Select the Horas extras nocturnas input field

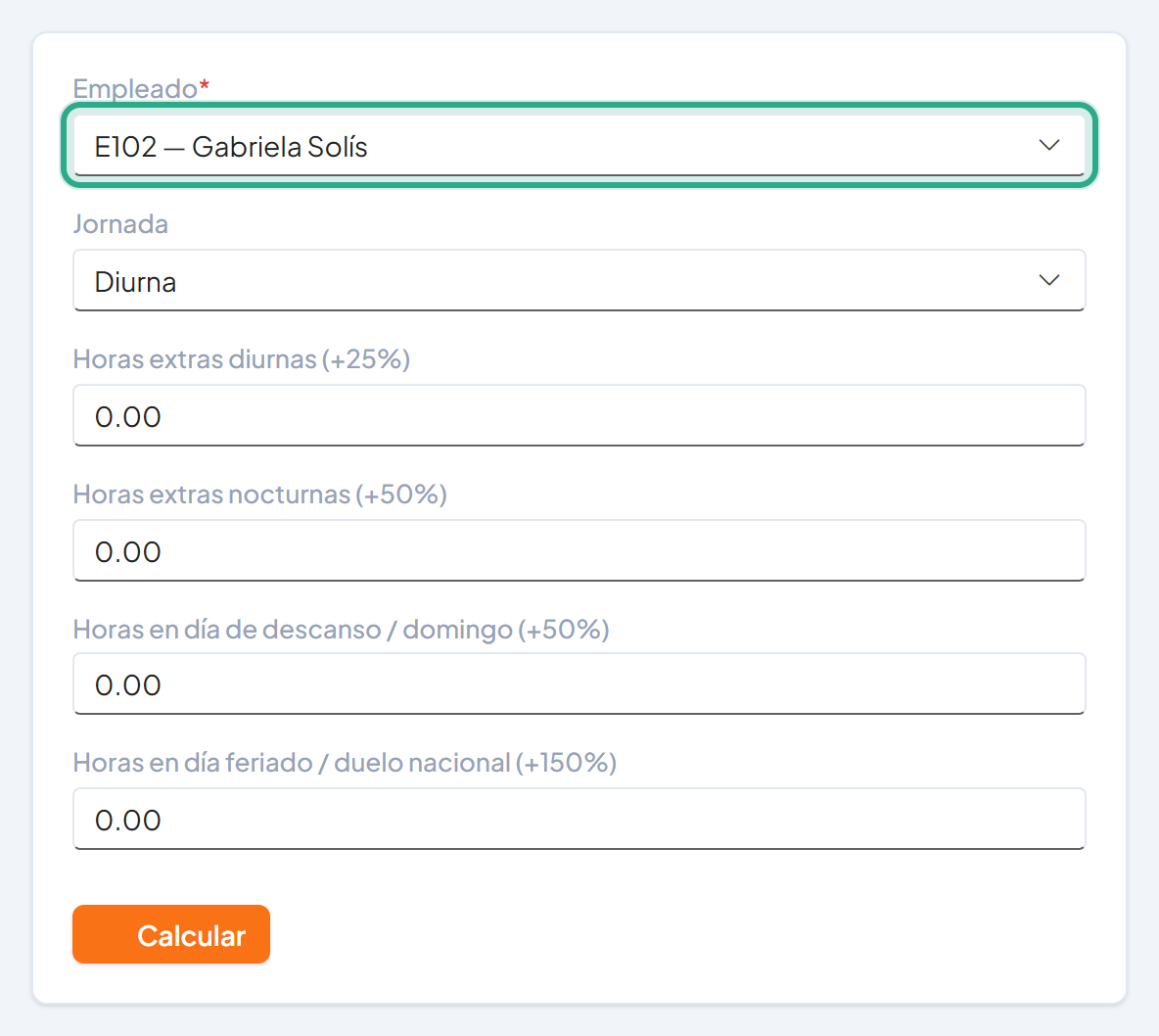[579, 551]
